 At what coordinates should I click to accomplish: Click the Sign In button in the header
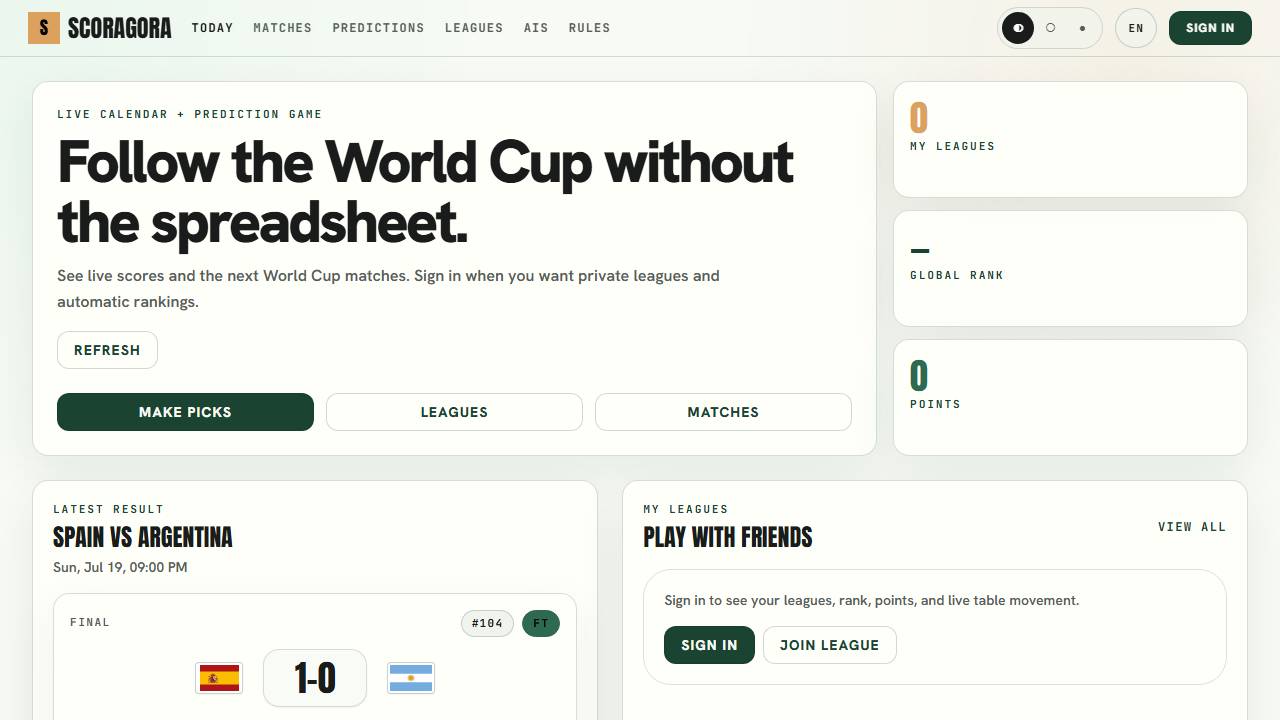coord(1210,28)
